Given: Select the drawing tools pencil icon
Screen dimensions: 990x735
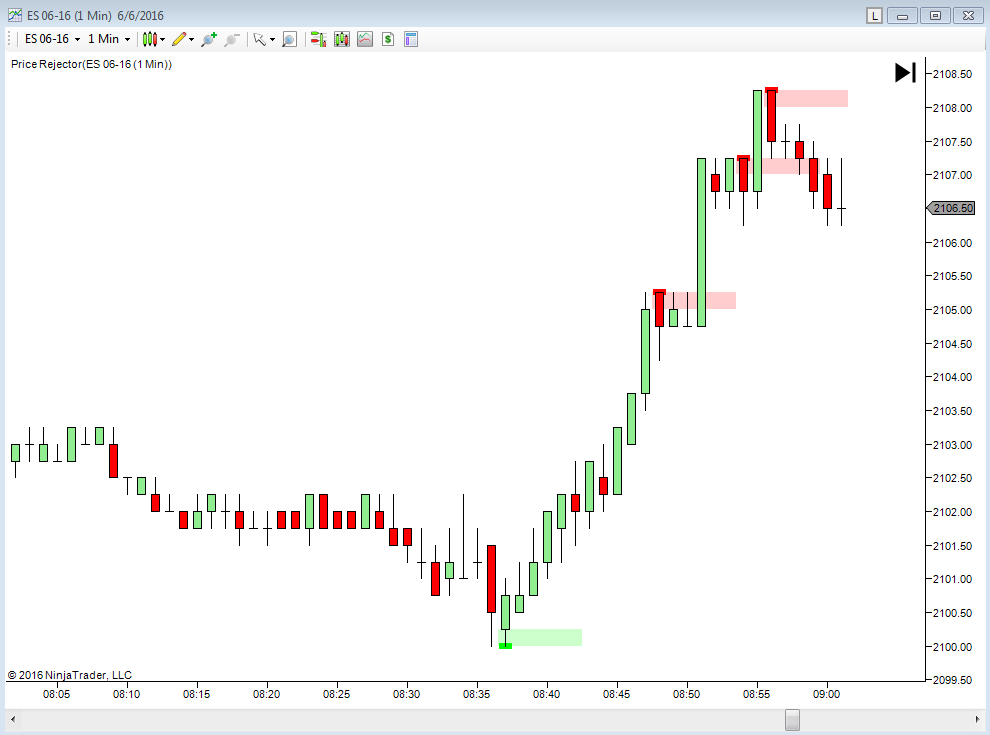Looking at the screenshot, I should tap(179, 39).
